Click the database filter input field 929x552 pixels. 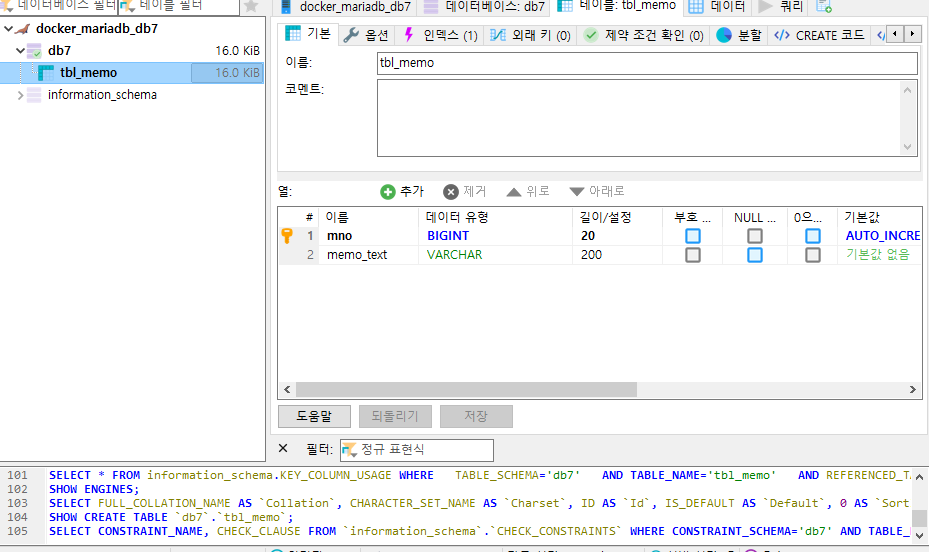(x=59, y=7)
